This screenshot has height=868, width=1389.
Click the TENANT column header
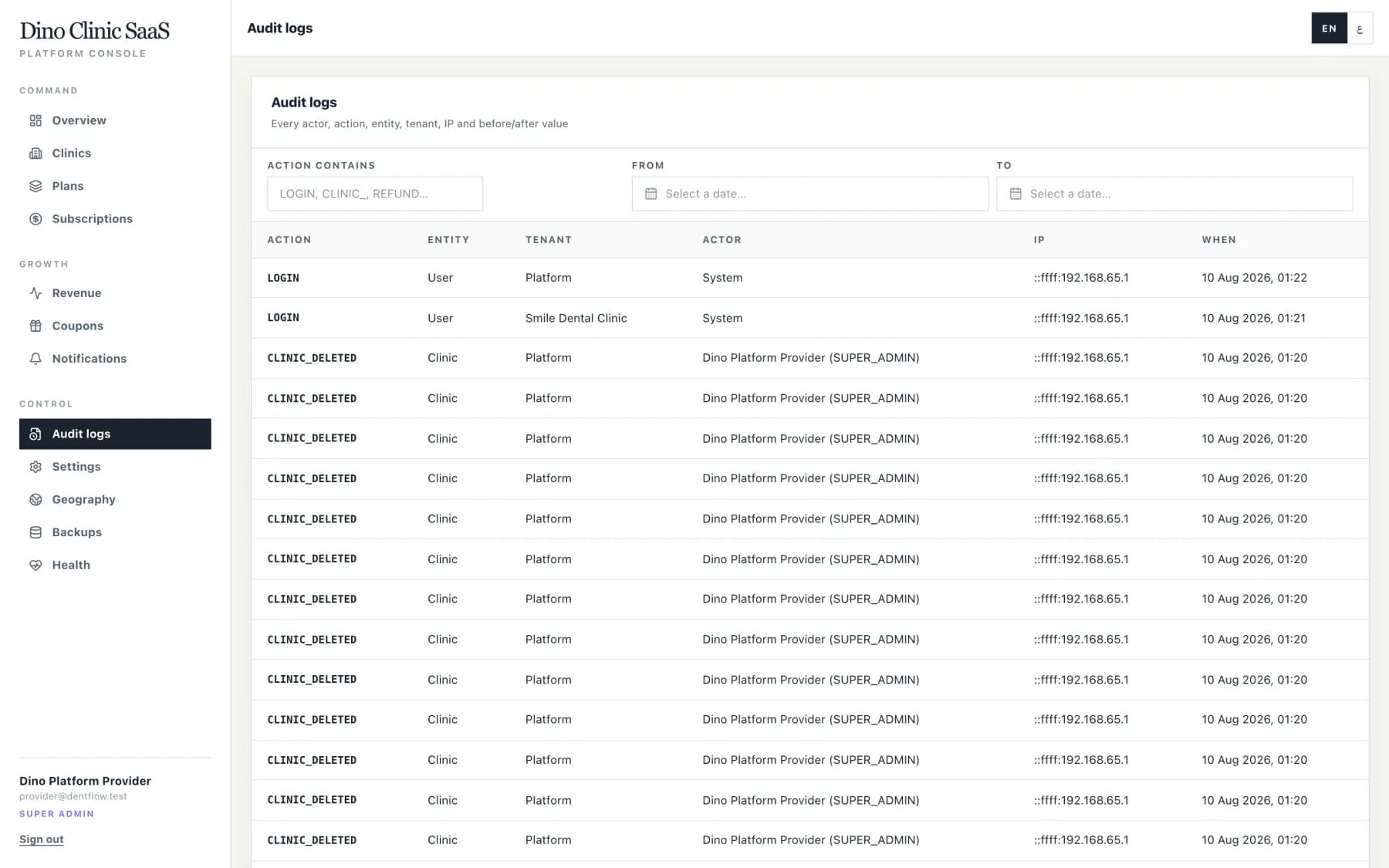point(549,240)
